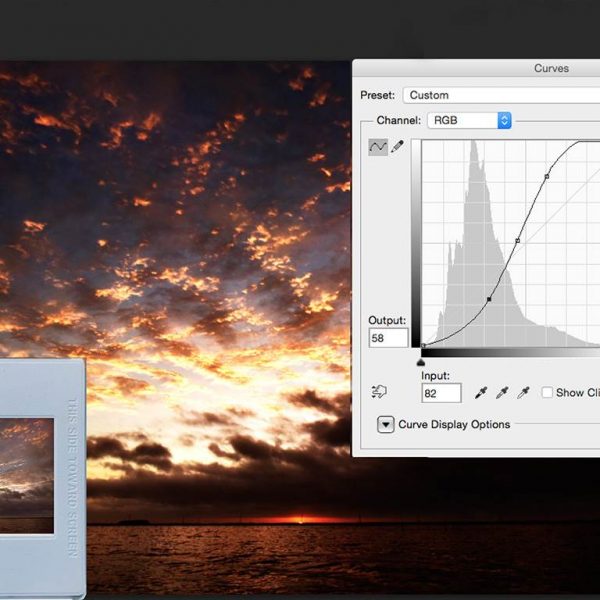Select the edit points curve tool

pos(378,147)
